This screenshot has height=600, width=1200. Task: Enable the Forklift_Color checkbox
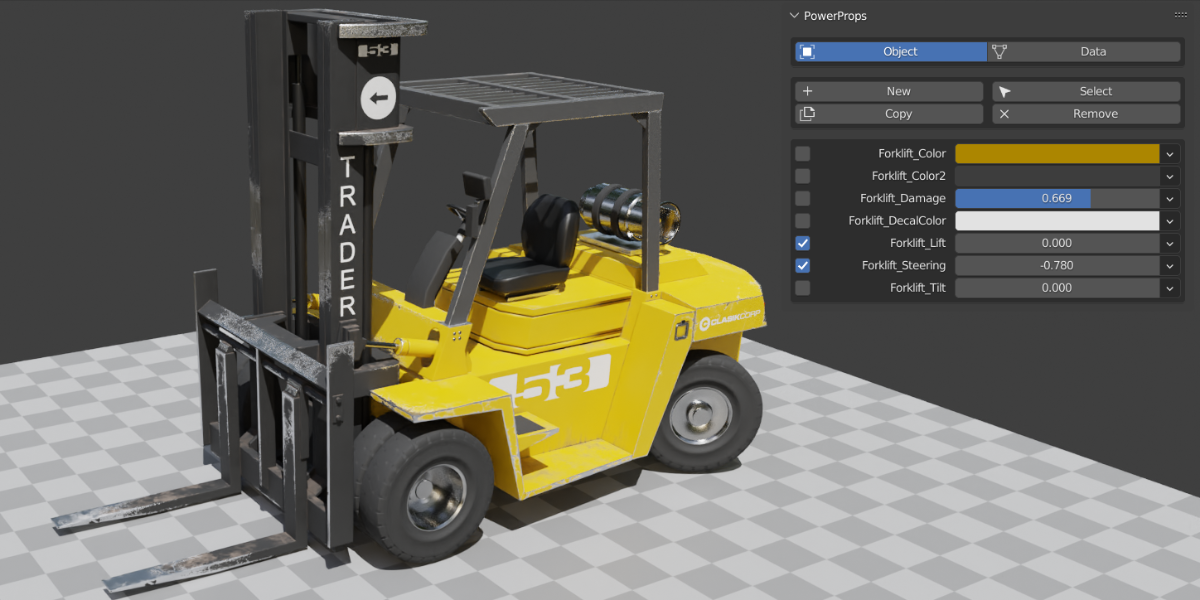pos(803,154)
